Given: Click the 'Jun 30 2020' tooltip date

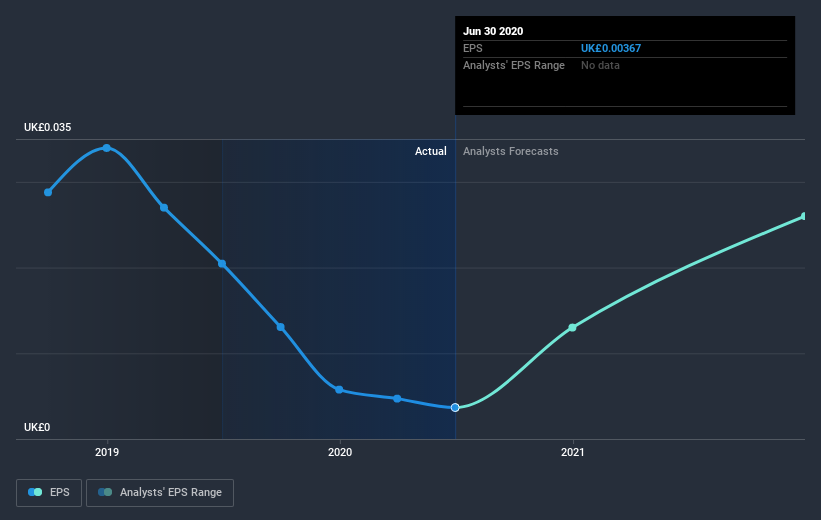Looking at the screenshot, I should (493, 31).
